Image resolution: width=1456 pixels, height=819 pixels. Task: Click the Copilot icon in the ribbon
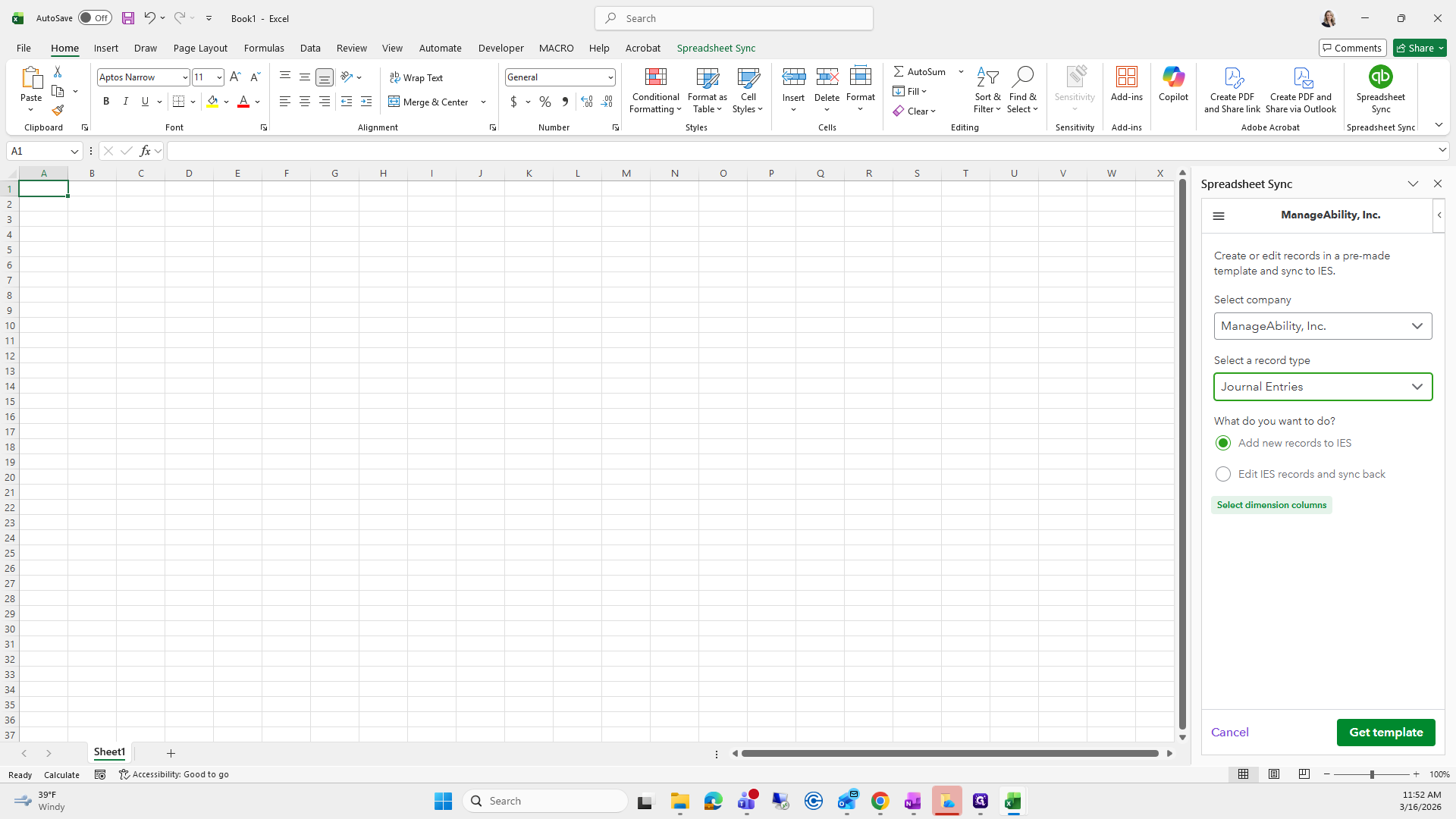coord(1173,83)
